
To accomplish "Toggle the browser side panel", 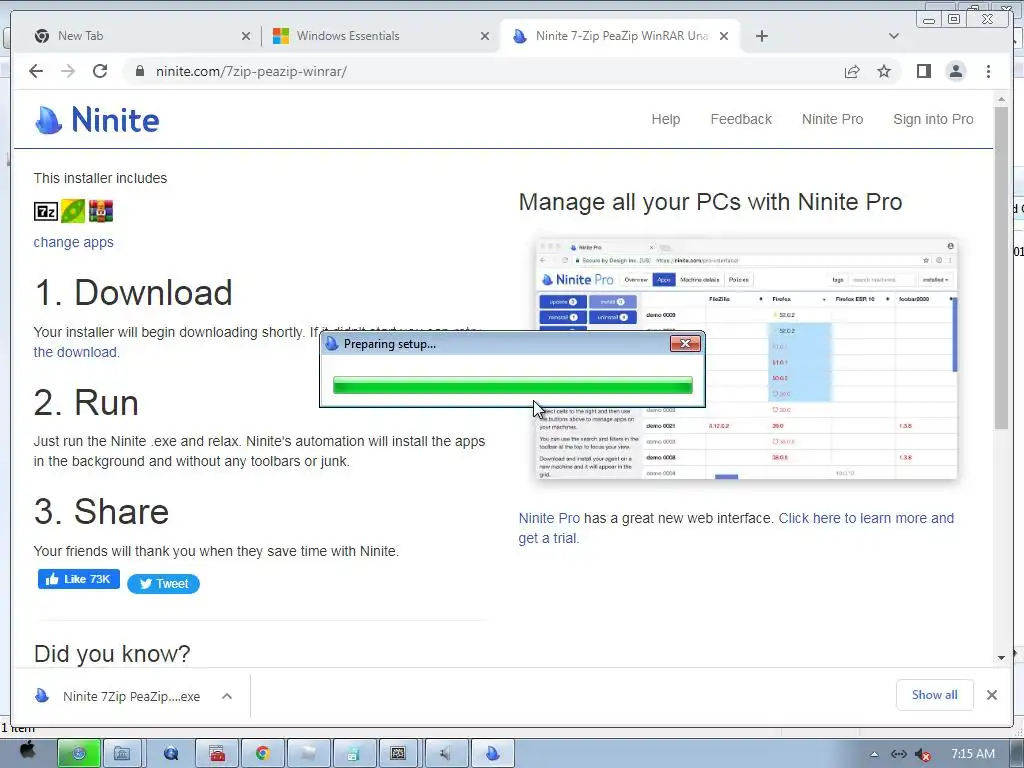I will tap(923, 71).
